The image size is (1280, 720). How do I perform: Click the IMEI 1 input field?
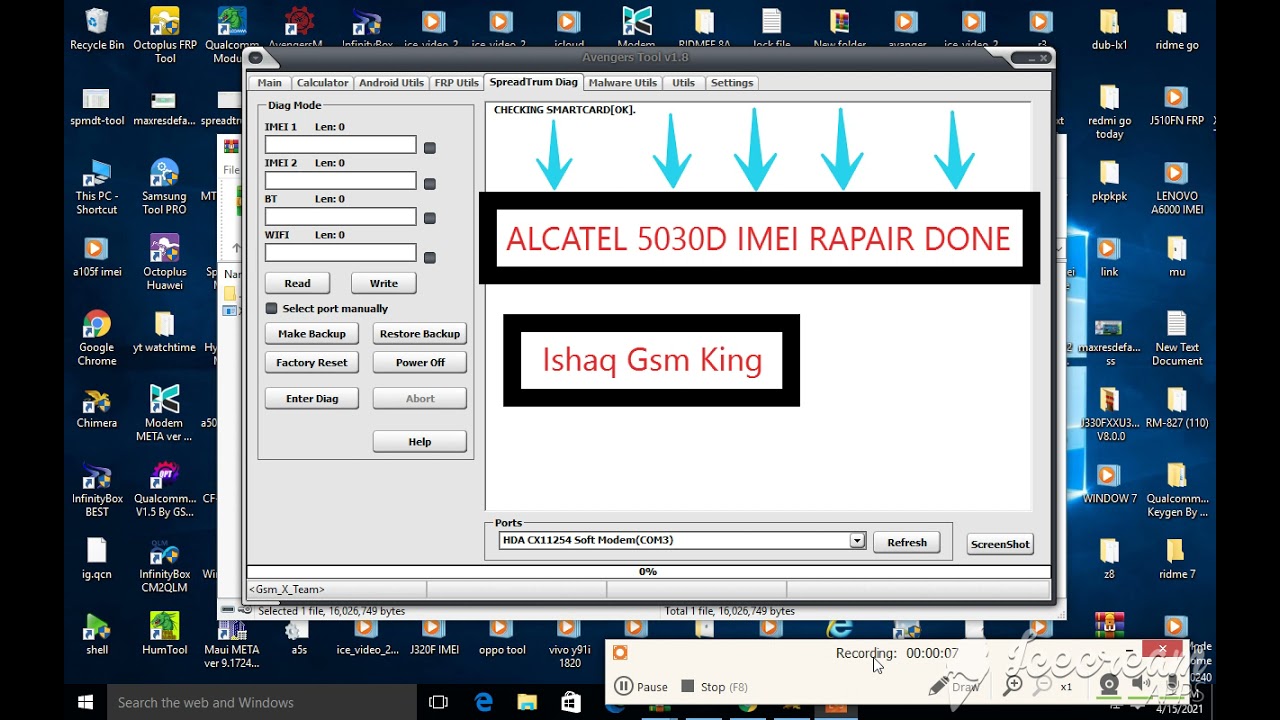click(x=340, y=145)
